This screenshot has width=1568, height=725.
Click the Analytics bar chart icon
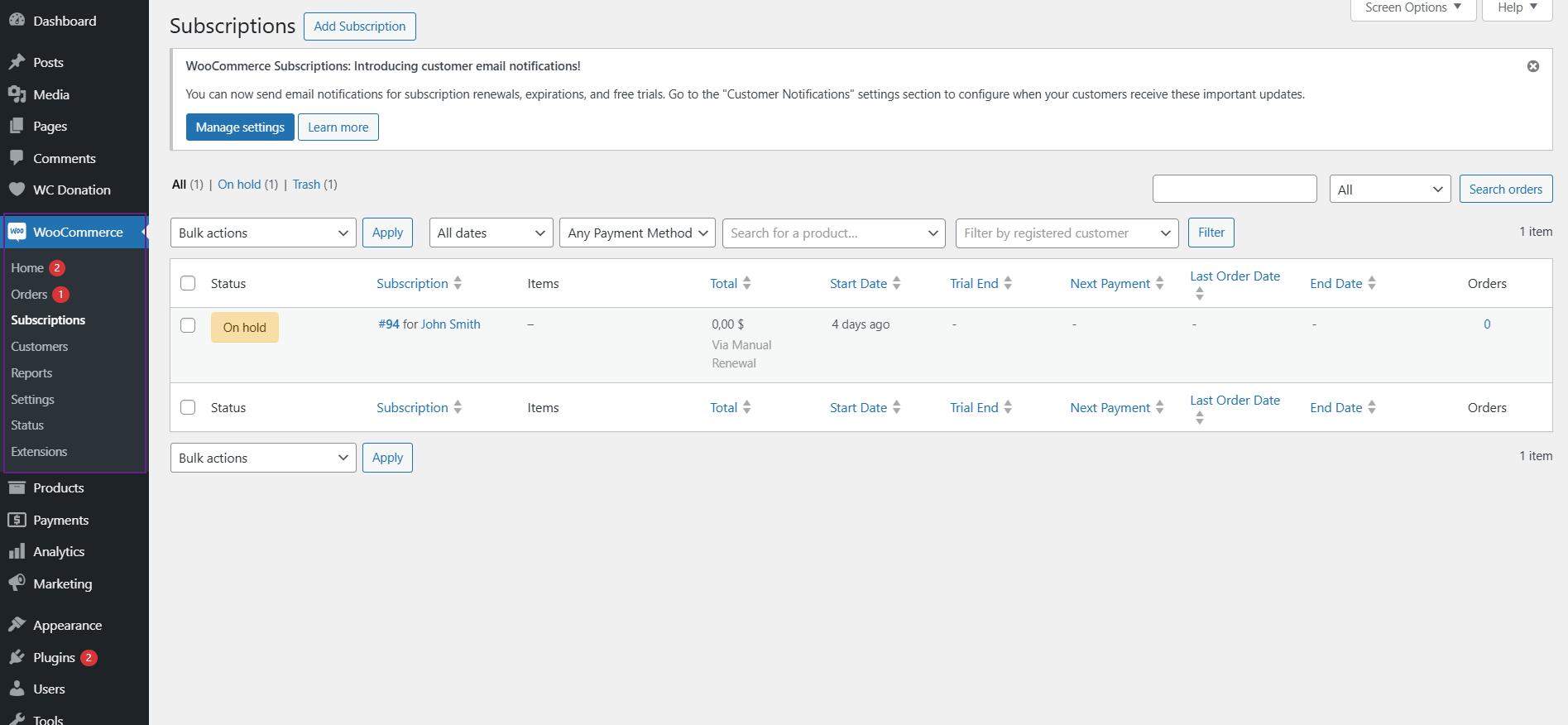click(x=17, y=551)
